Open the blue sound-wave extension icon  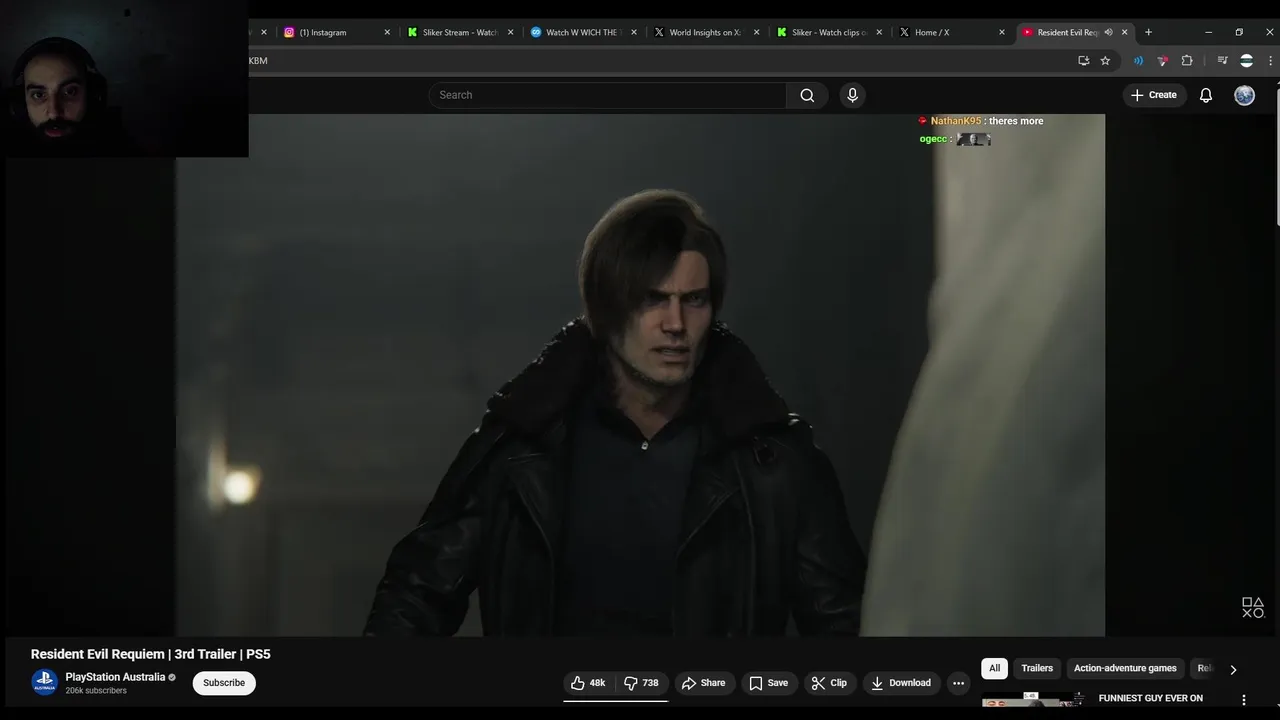coord(1138,61)
